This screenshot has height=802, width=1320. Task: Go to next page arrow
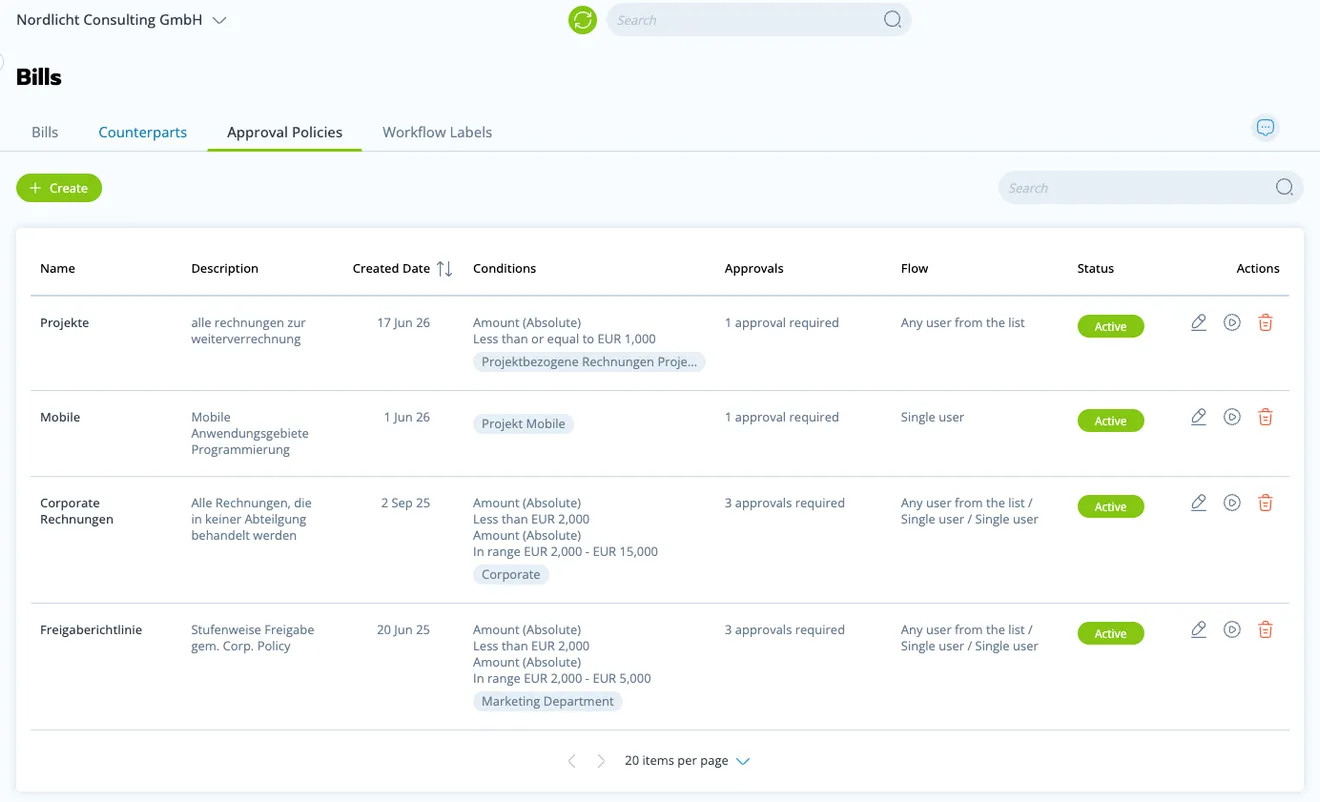pyautogui.click(x=601, y=761)
